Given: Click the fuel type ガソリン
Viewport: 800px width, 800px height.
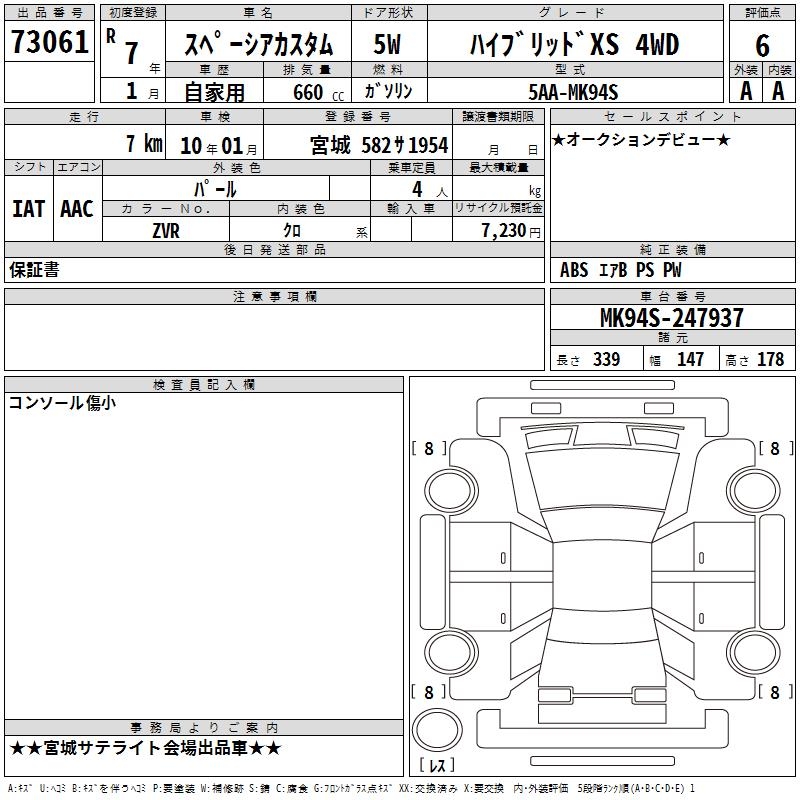Looking at the screenshot, I should click(388, 91).
